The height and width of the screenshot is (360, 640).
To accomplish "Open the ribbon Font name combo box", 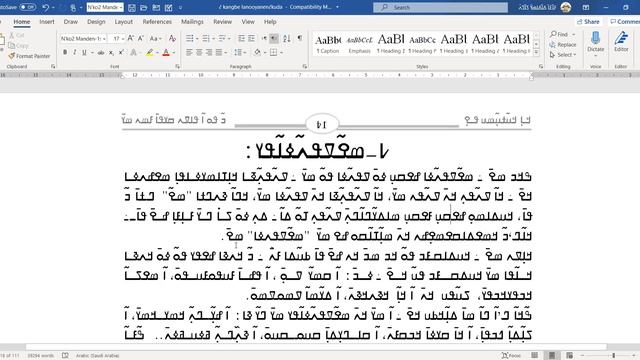I will [83, 38].
